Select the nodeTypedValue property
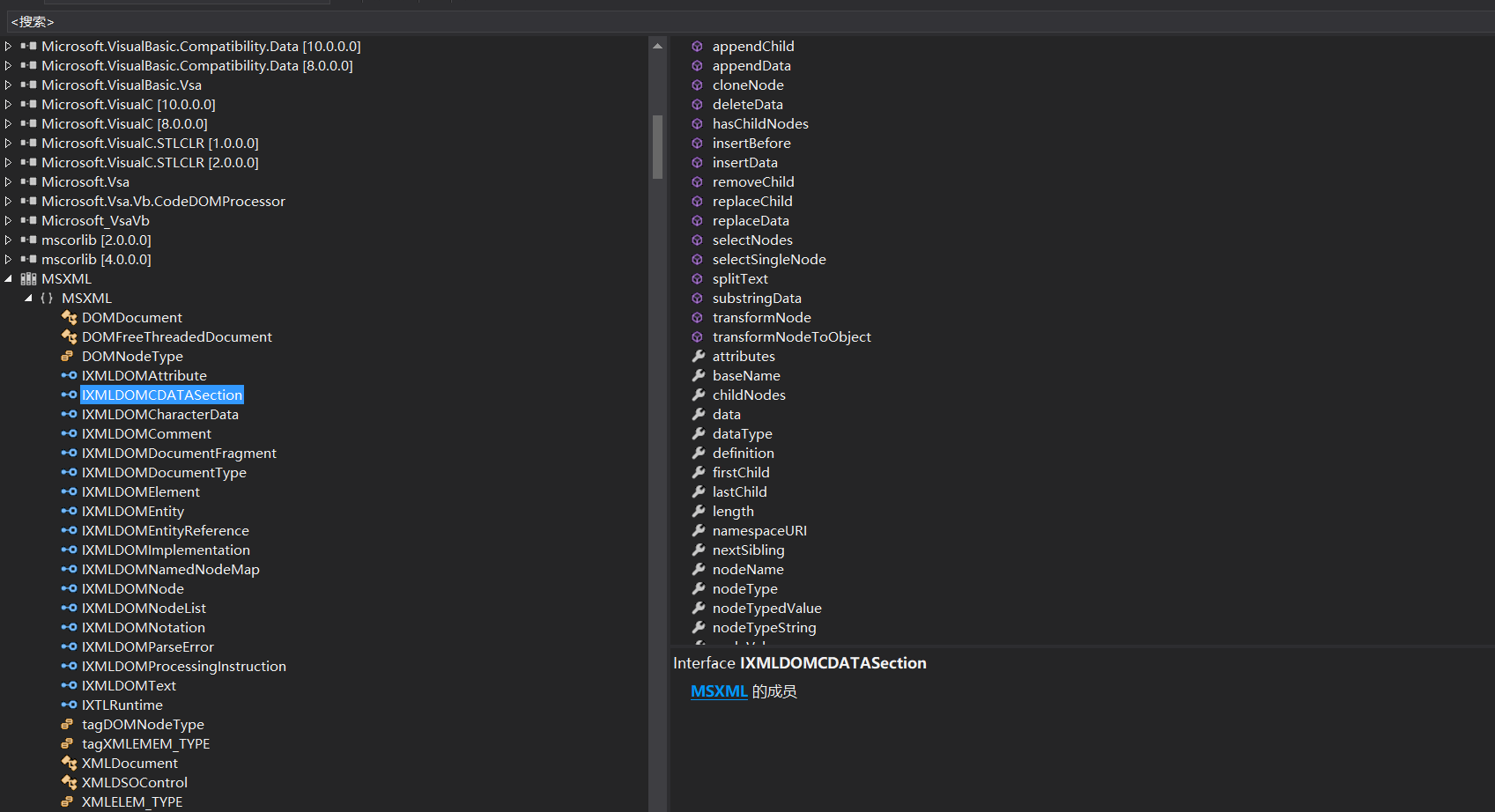The image size is (1495, 812). pos(767,608)
